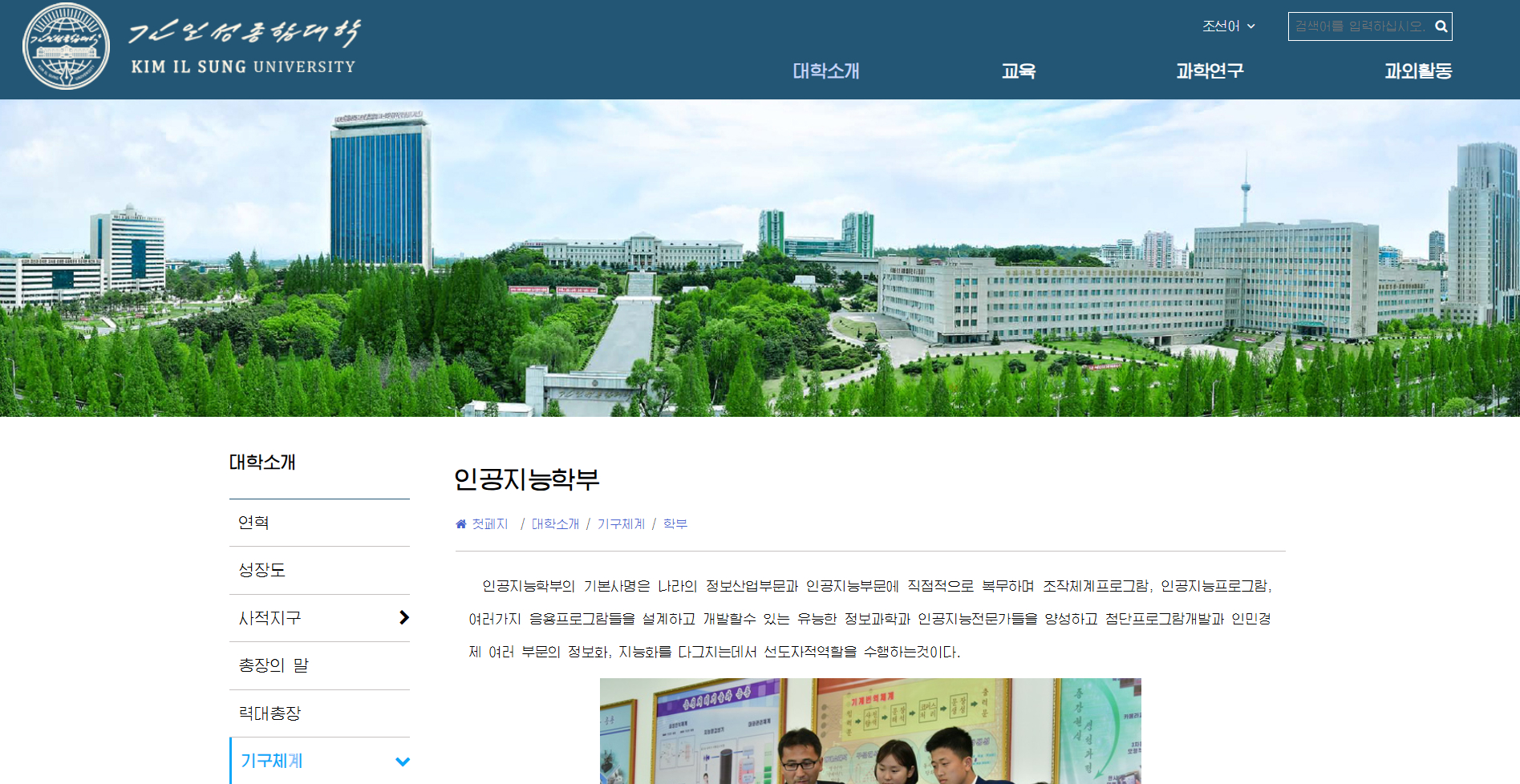Open 력대총장 sidebar item
The image size is (1520, 784).
pyautogui.click(x=270, y=713)
